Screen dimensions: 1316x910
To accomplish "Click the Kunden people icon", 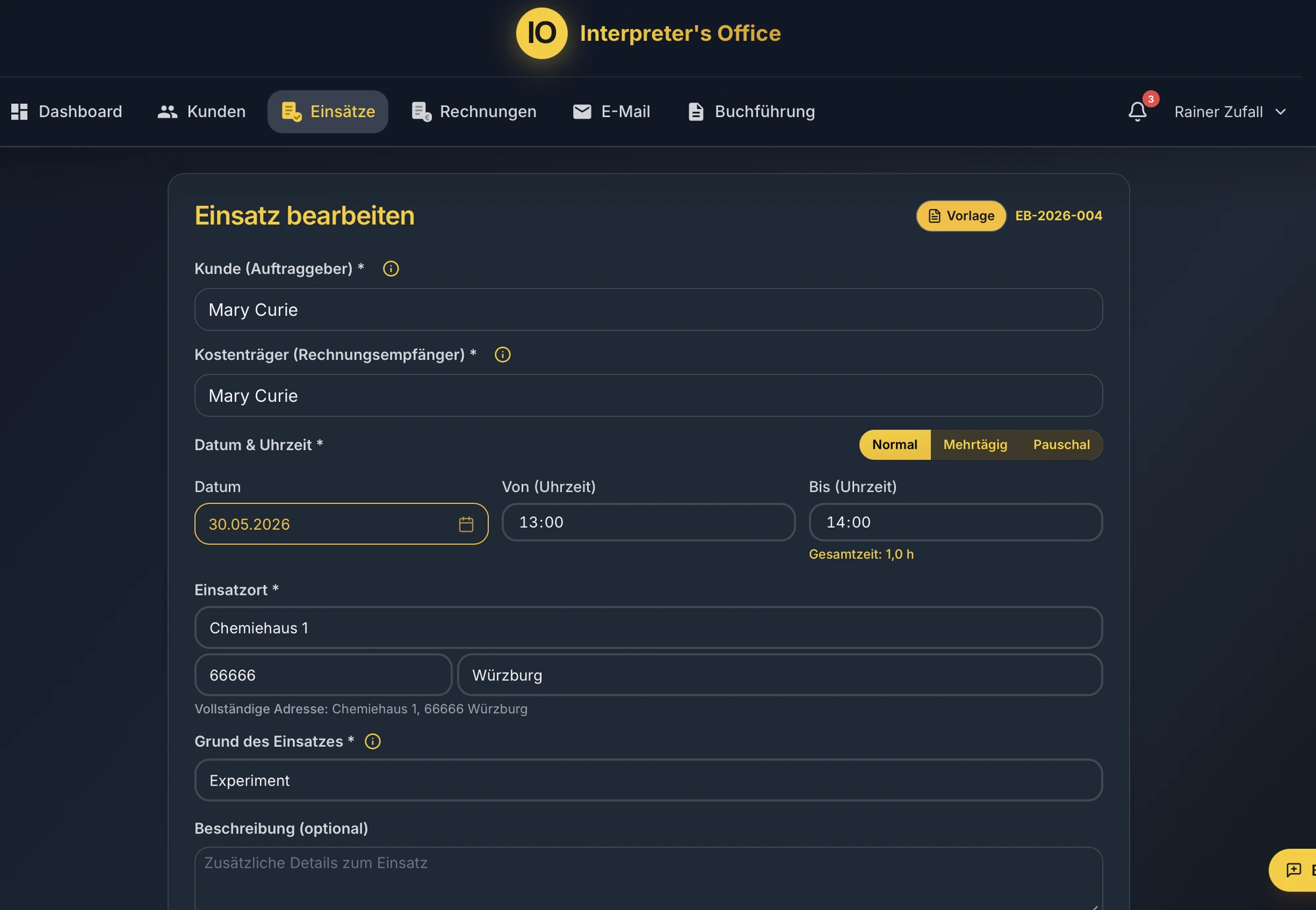I will 168,111.
